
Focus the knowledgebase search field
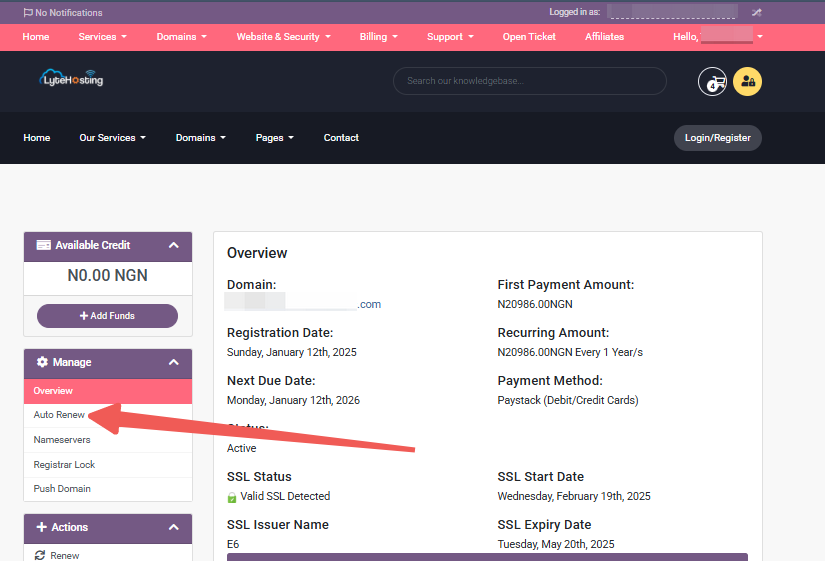[x=530, y=81]
